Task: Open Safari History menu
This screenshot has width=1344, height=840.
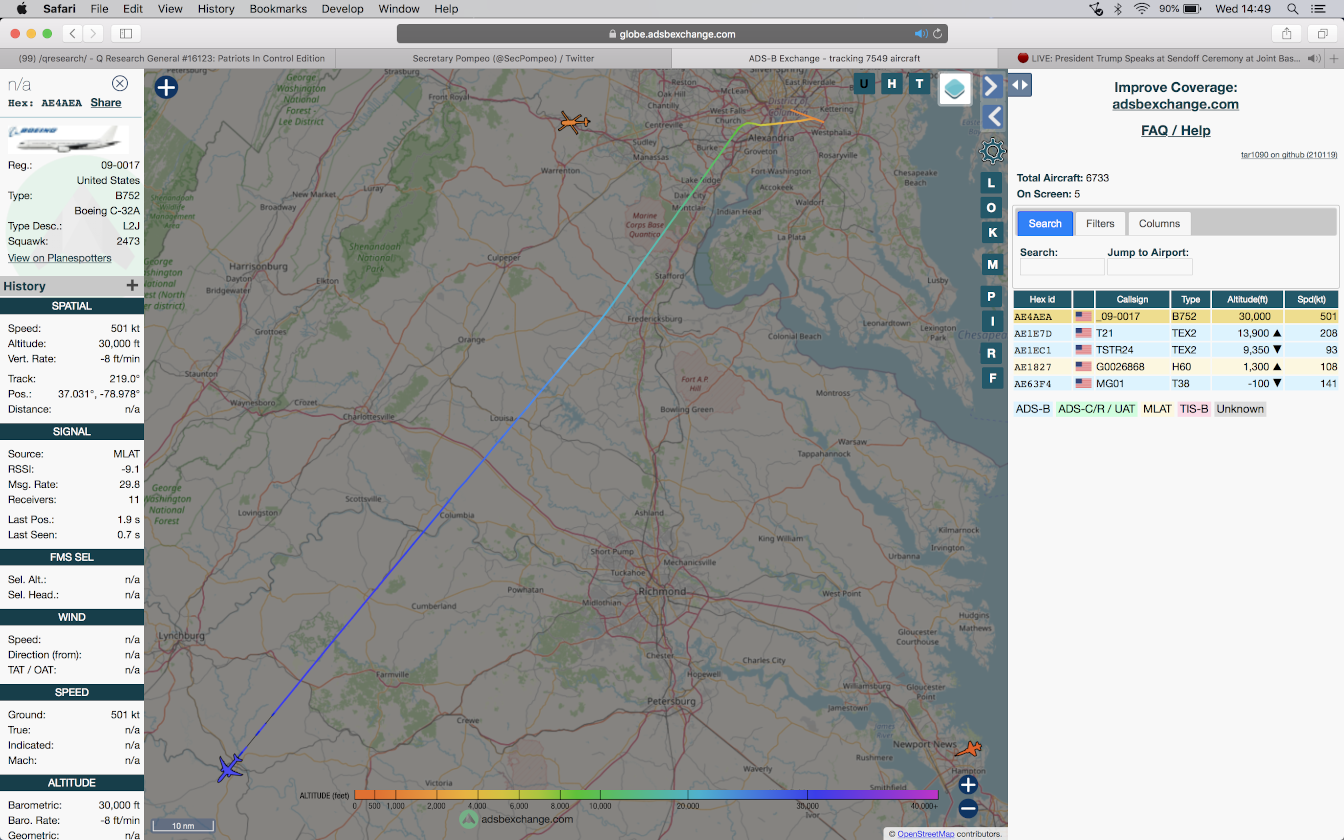Action: coord(215,9)
